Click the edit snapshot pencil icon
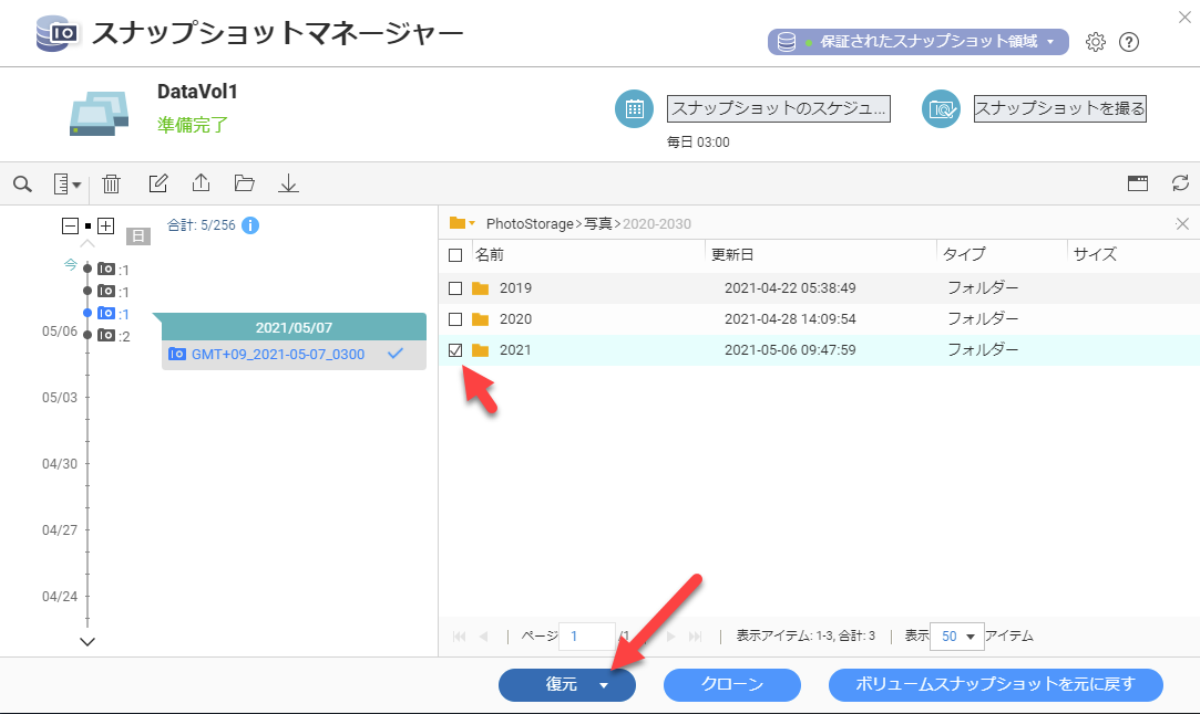The width and height of the screenshot is (1200, 715). 158,184
